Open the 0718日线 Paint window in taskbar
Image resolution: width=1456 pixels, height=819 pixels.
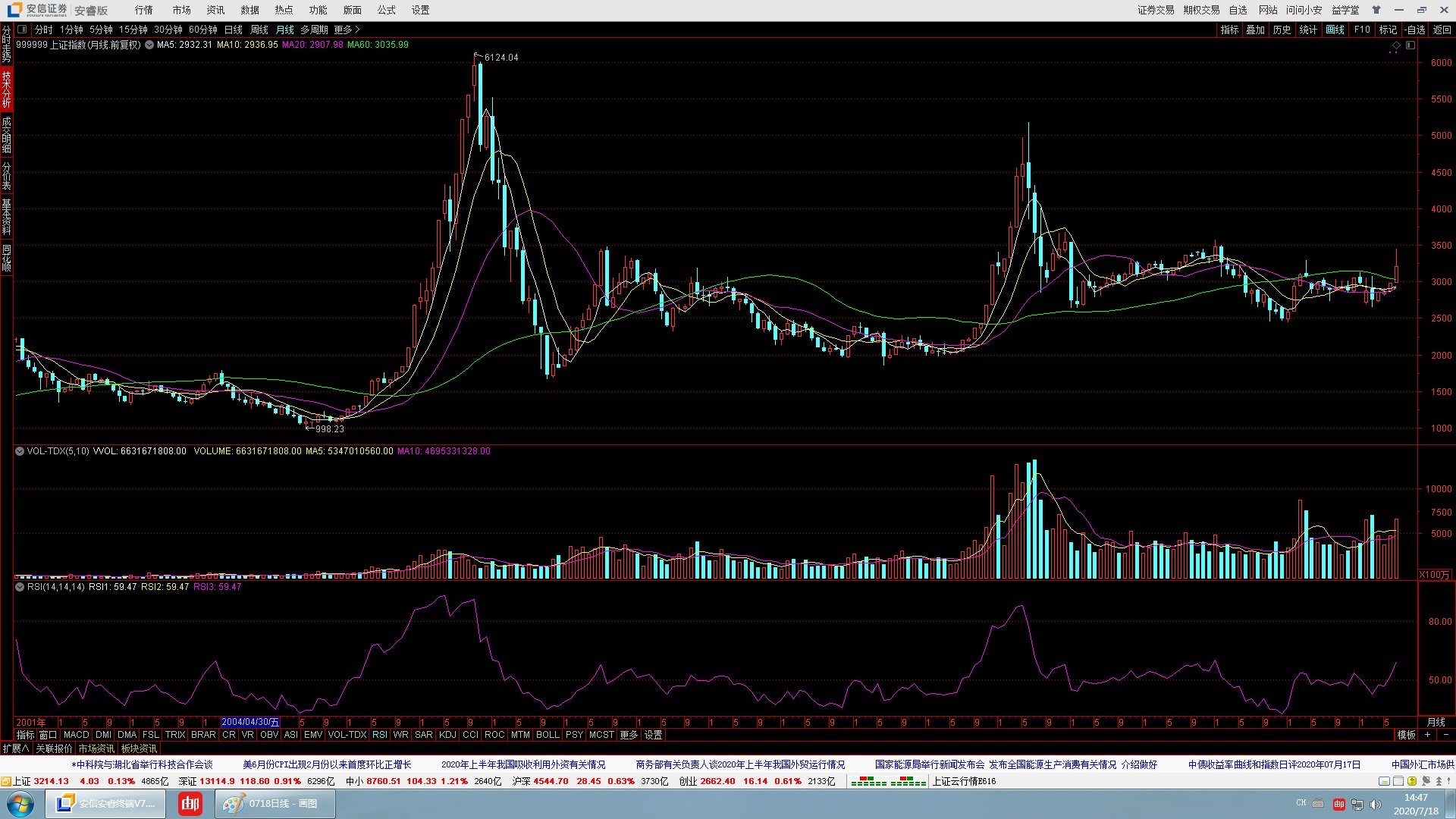[275, 804]
